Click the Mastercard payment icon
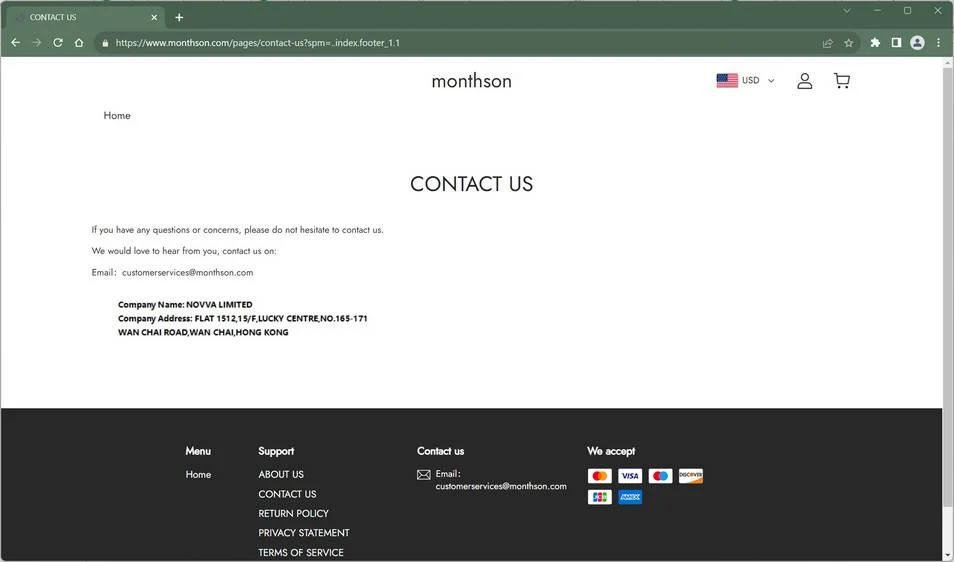954x562 pixels. tap(599, 476)
